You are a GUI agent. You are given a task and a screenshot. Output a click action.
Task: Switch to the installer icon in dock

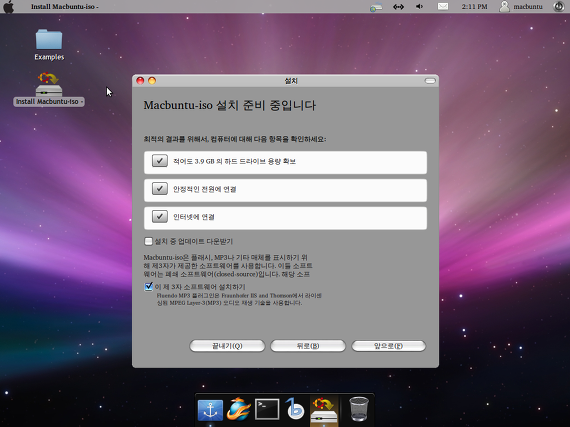coord(324,411)
